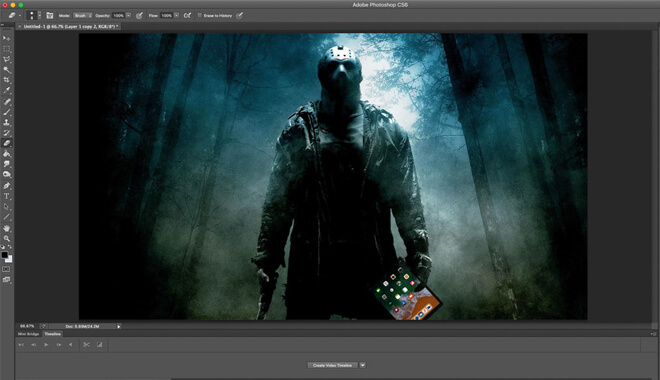
Task: Enable the Erase to History checkbox
Action: tap(200, 16)
